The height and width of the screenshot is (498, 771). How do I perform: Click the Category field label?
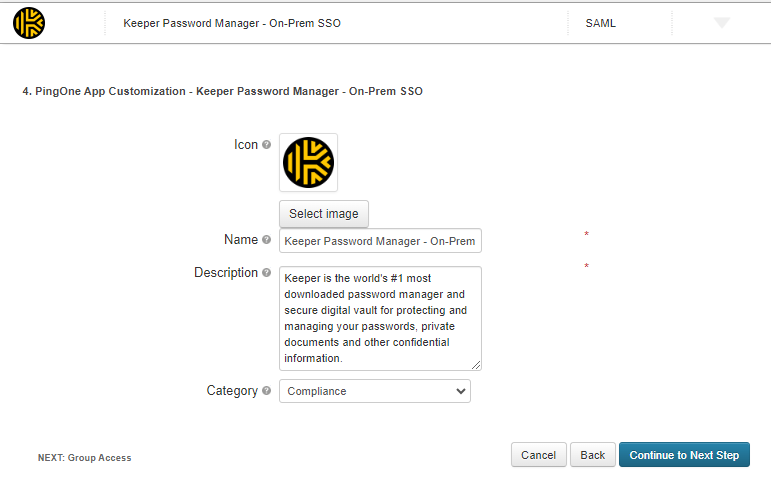coord(232,391)
